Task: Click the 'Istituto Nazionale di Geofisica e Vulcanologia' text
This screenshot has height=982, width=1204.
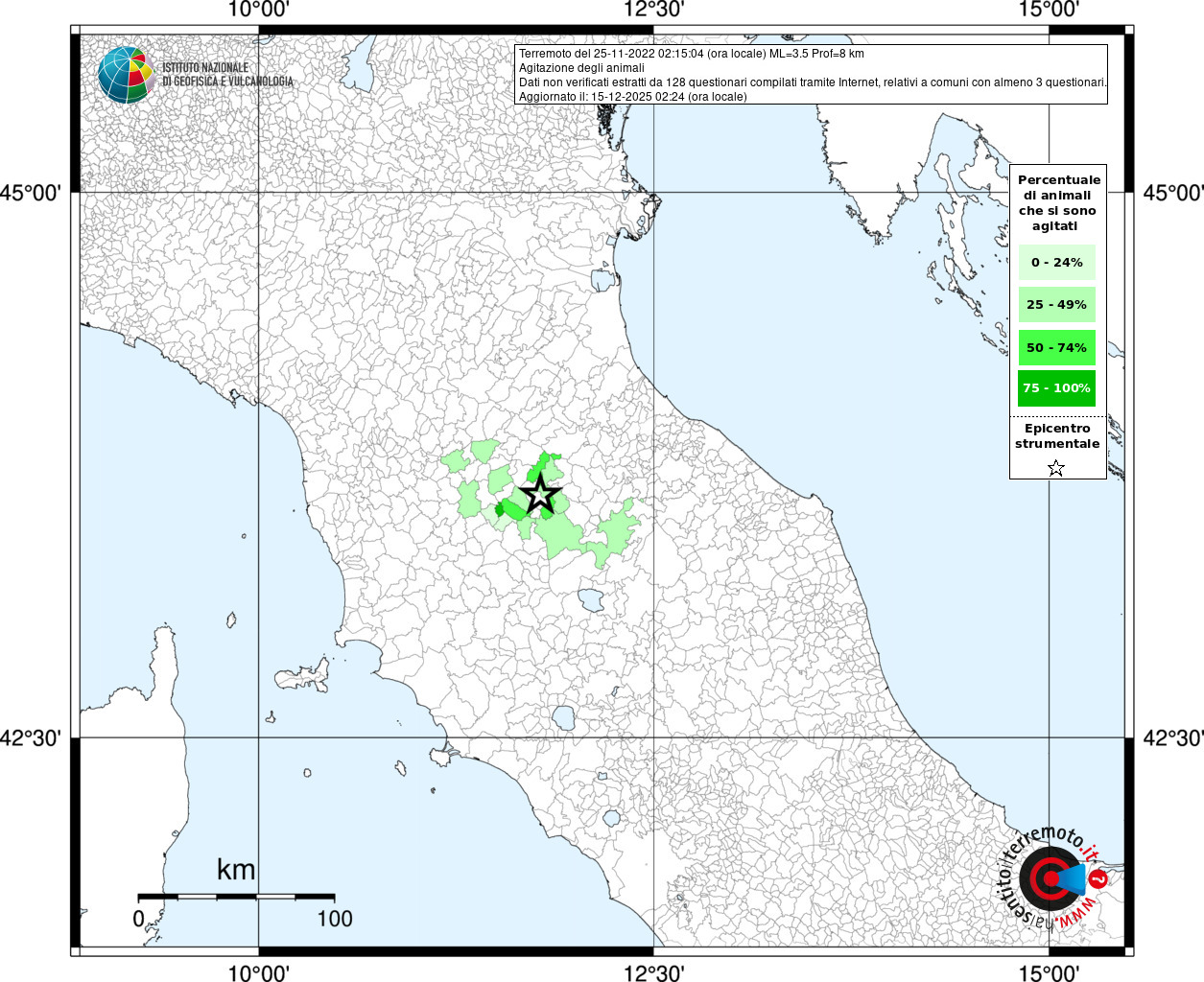Action: click(227, 75)
